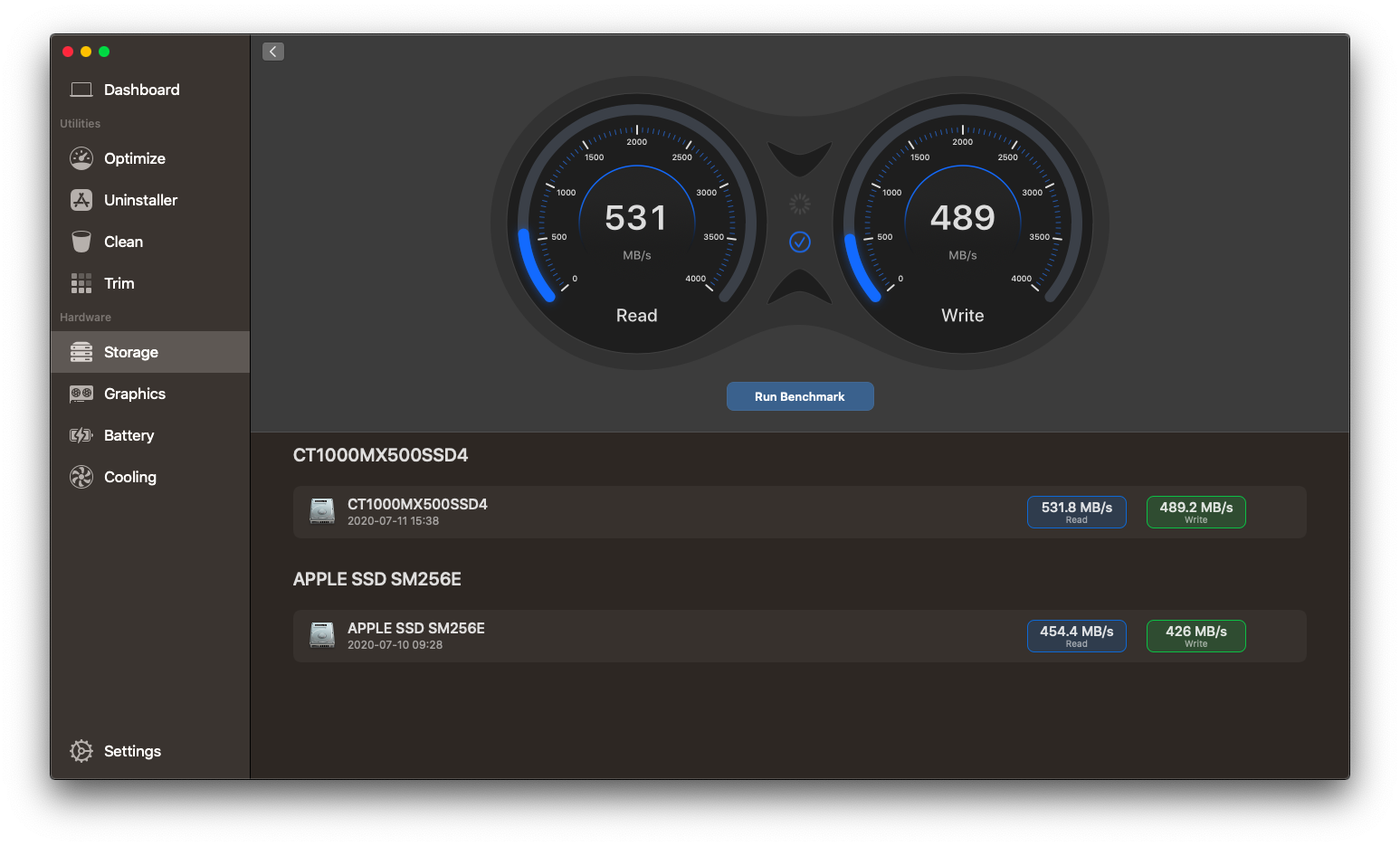The height and width of the screenshot is (846, 1400).
Task: Click the 489 value in Write gauge
Action: pos(963,218)
